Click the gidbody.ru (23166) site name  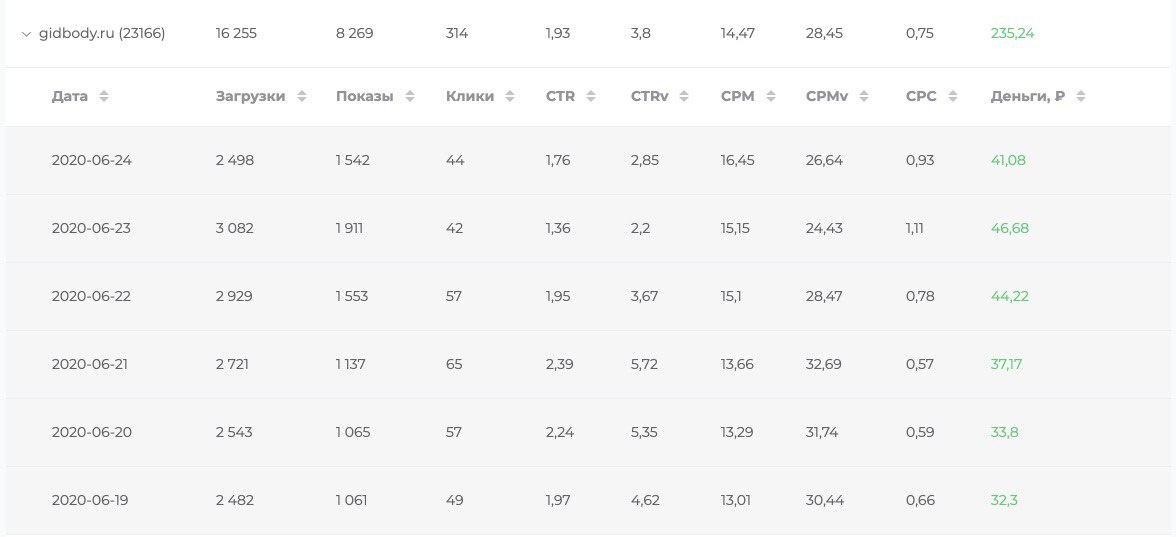[x=102, y=34]
